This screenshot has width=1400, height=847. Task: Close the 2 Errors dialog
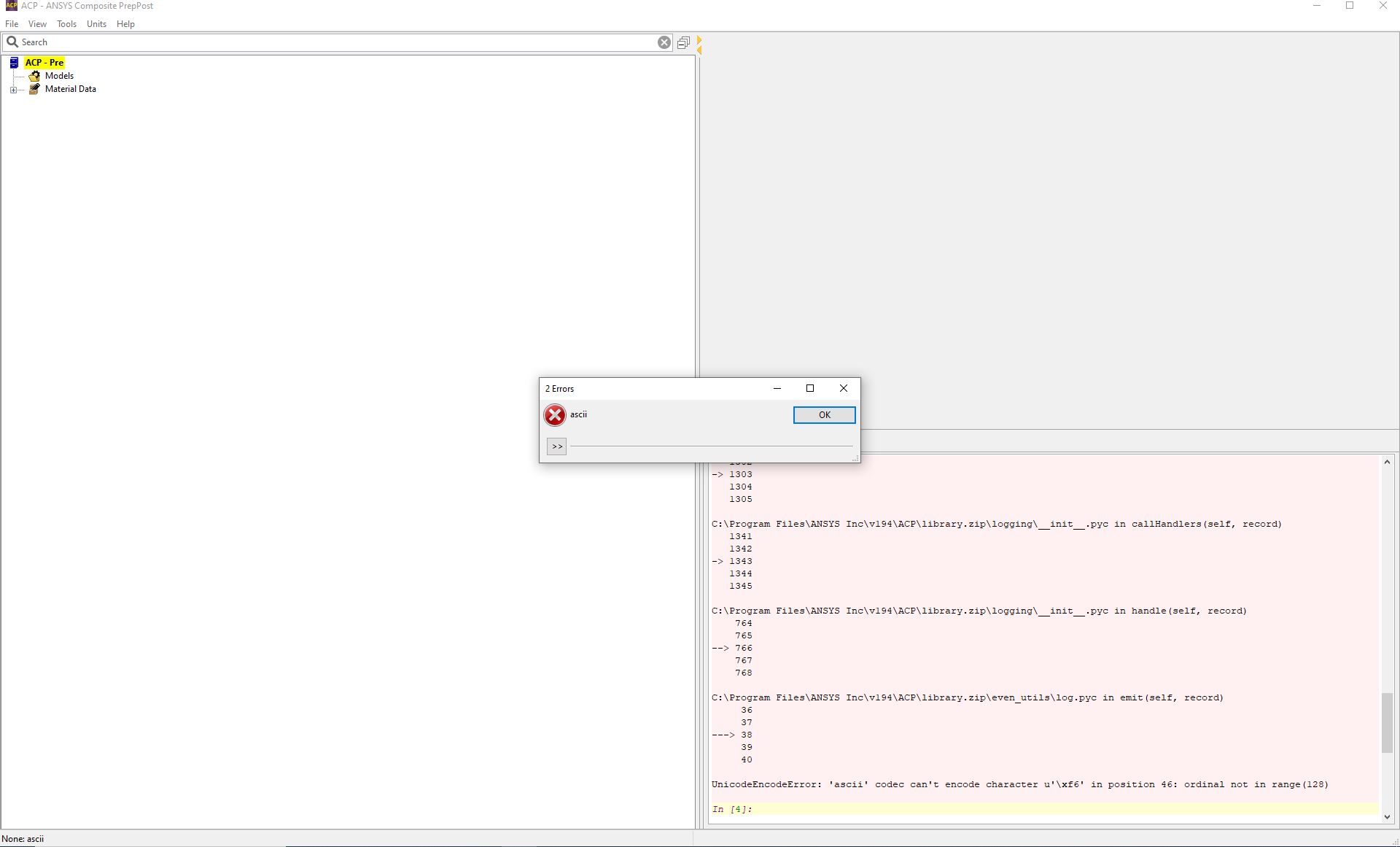point(844,388)
